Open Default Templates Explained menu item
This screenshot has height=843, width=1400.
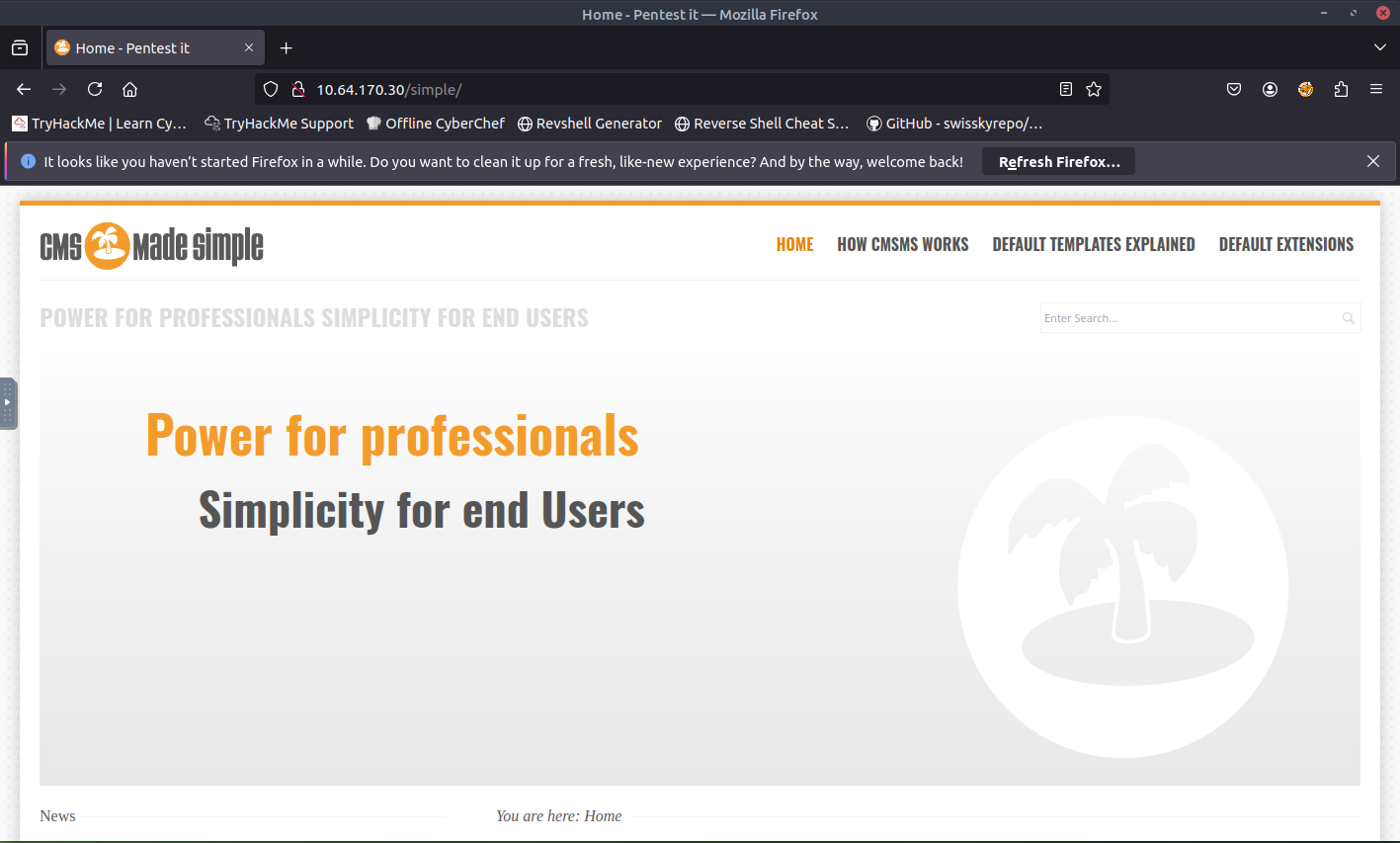click(1093, 244)
